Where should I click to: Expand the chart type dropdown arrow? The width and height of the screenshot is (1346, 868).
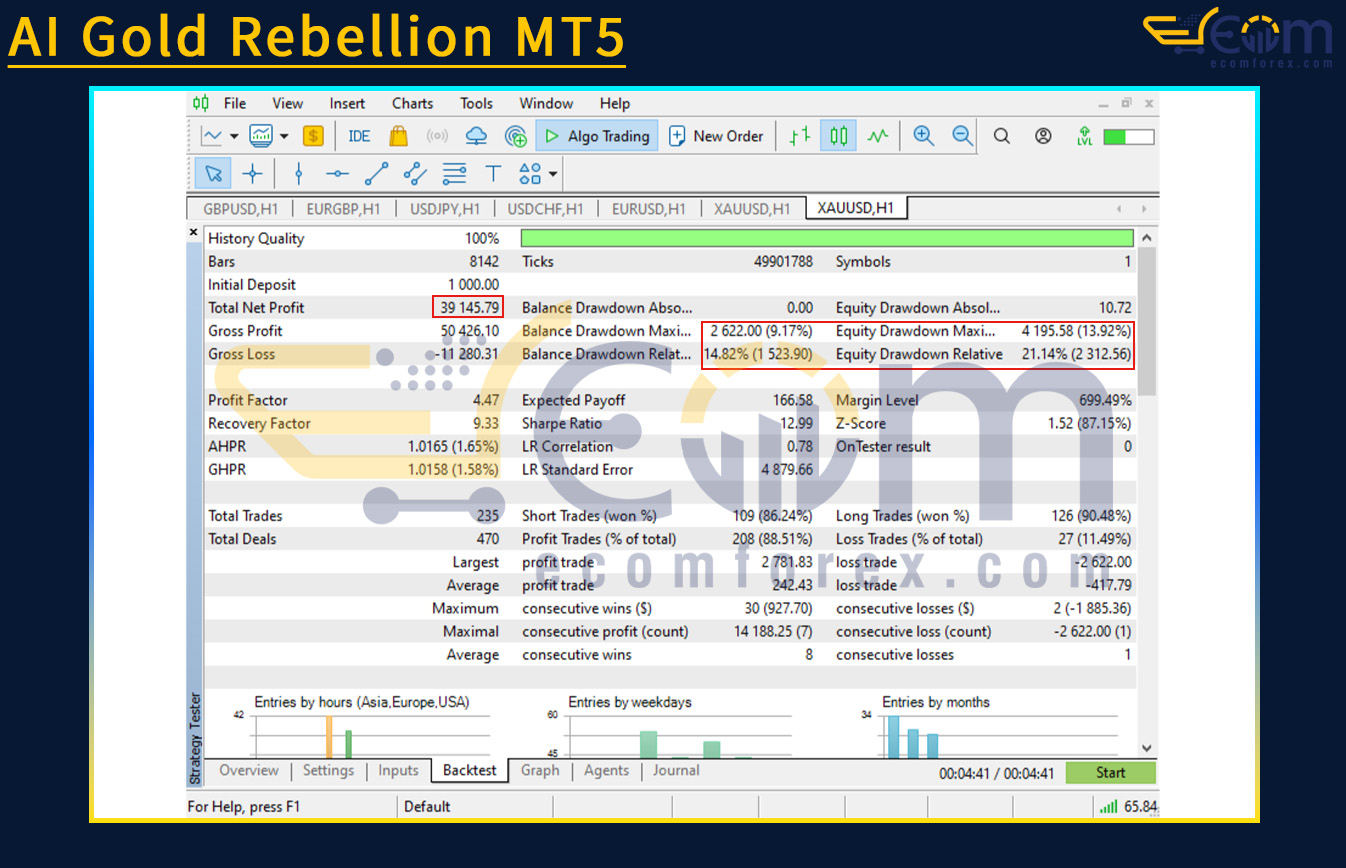coord(234,136)
